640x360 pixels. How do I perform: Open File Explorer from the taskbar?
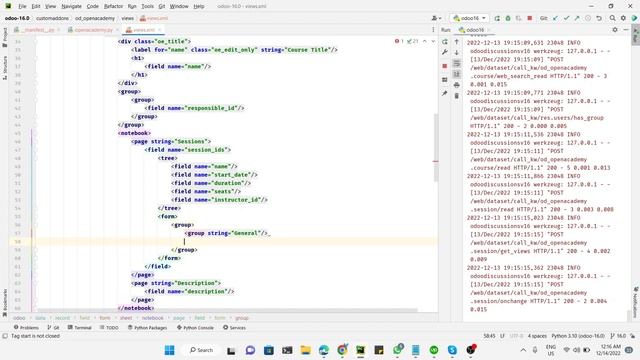point(305,350)
